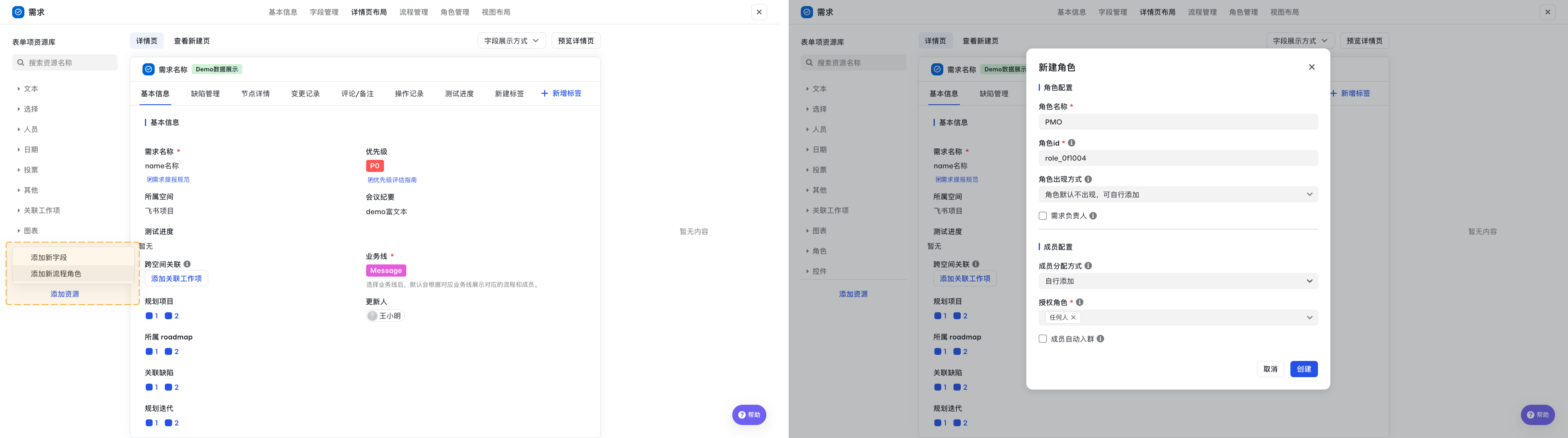This screenshot has width=1568, height=438.
Task: Open the 操作记录 tab
Action: click(x=409, y=94)
